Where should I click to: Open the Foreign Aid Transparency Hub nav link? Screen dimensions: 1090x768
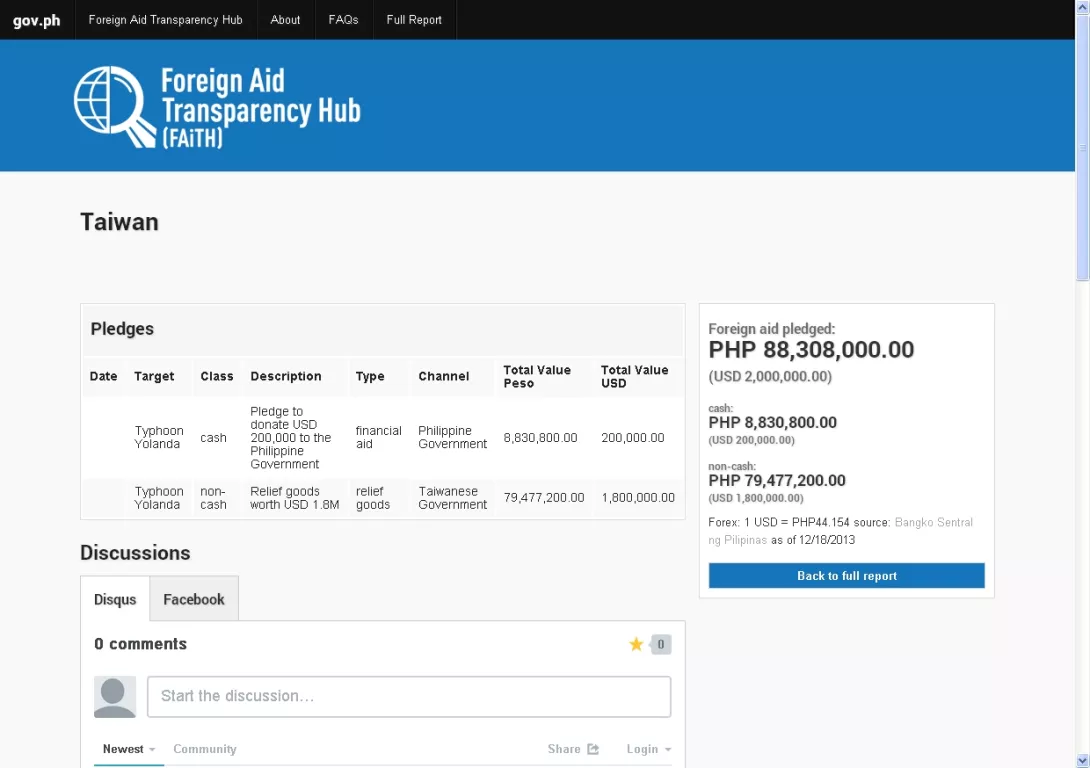coord(165,20)
